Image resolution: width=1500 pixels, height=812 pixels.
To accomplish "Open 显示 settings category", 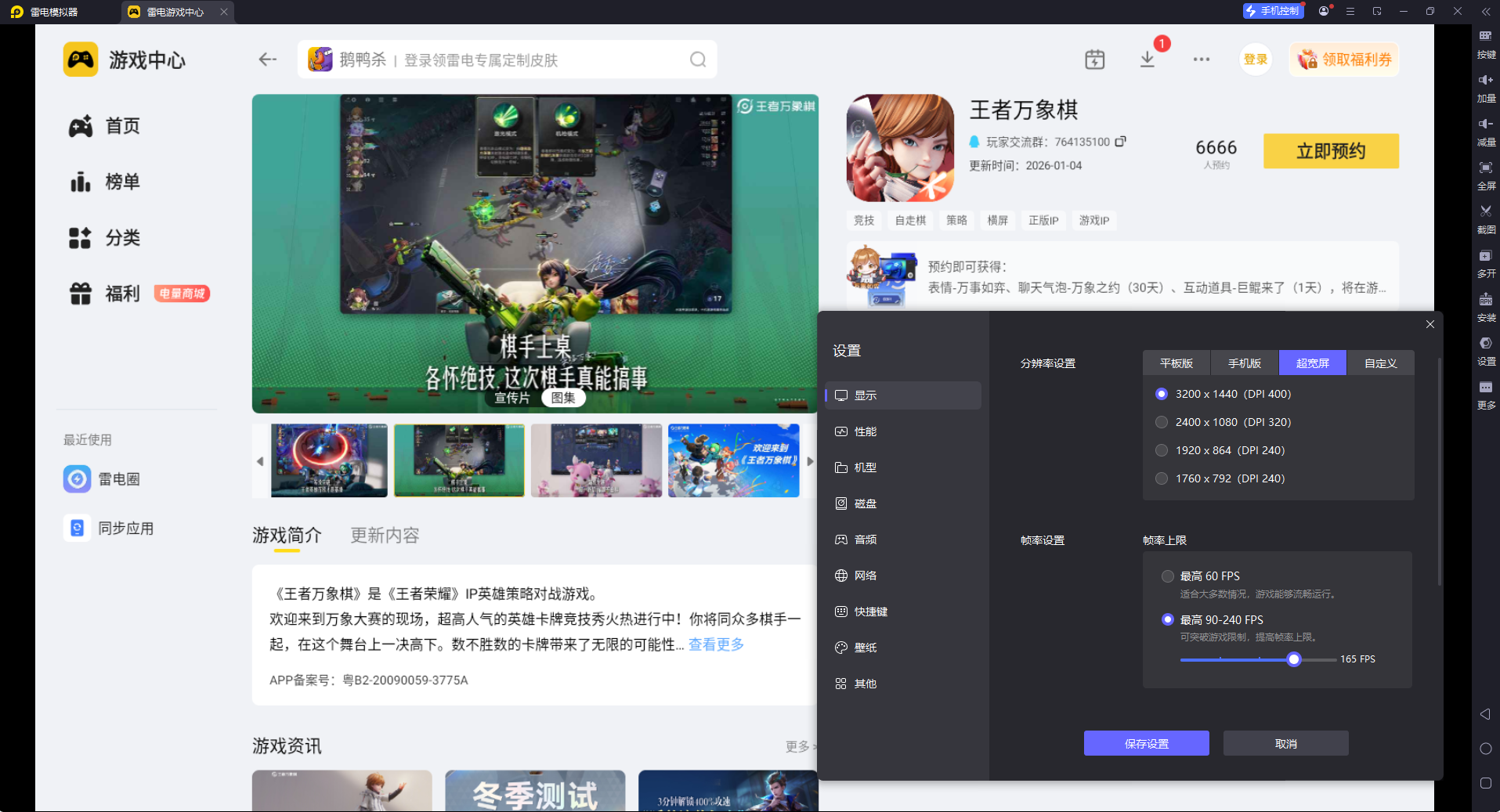I will [903, 395].
